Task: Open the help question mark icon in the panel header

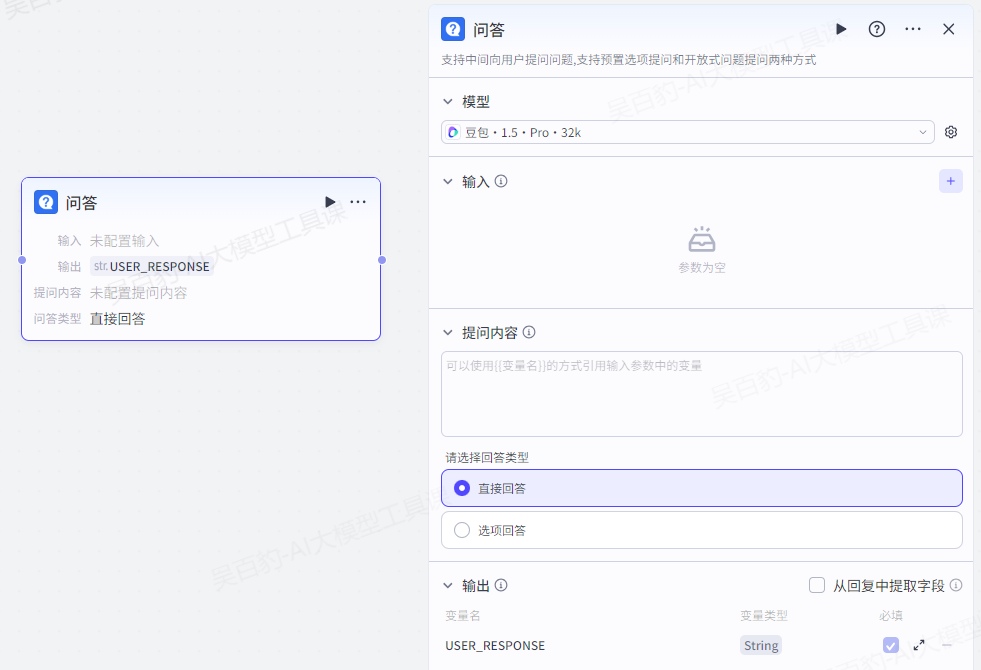Action: [877, 29]
